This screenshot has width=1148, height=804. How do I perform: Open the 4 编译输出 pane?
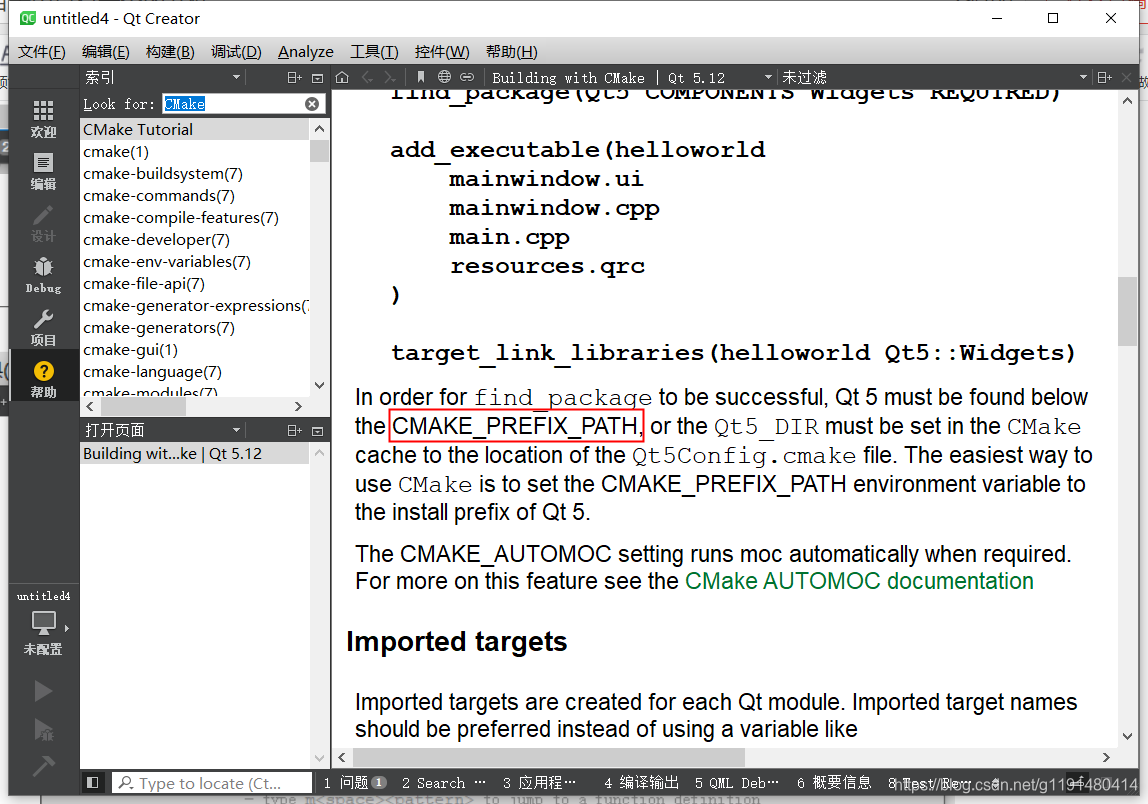[x=641, y=783]
